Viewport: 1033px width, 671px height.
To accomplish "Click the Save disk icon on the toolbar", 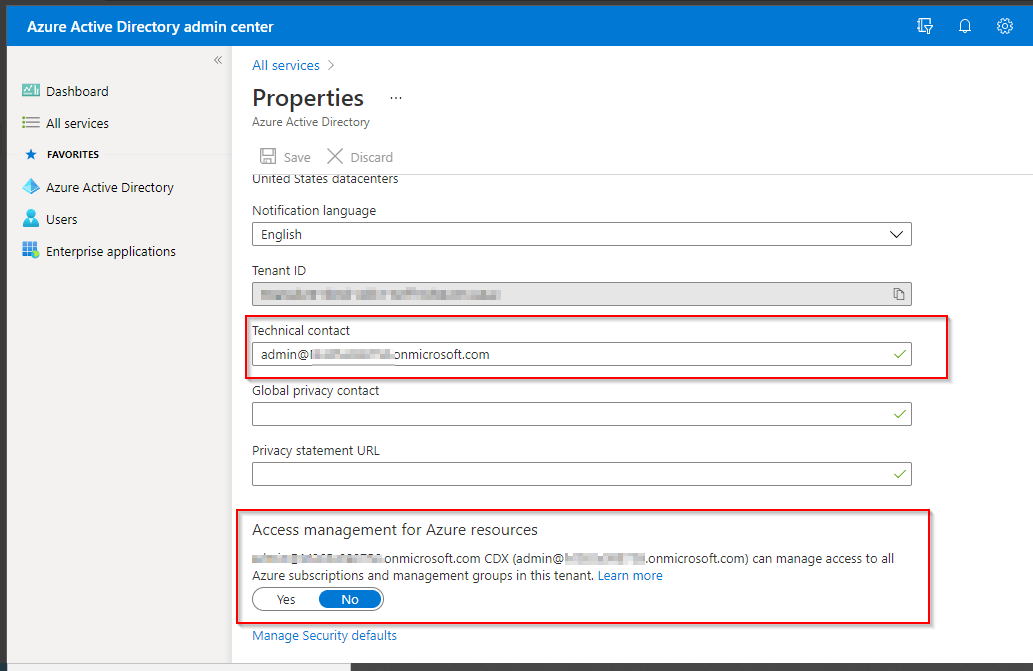I will [x=267, y=156].
